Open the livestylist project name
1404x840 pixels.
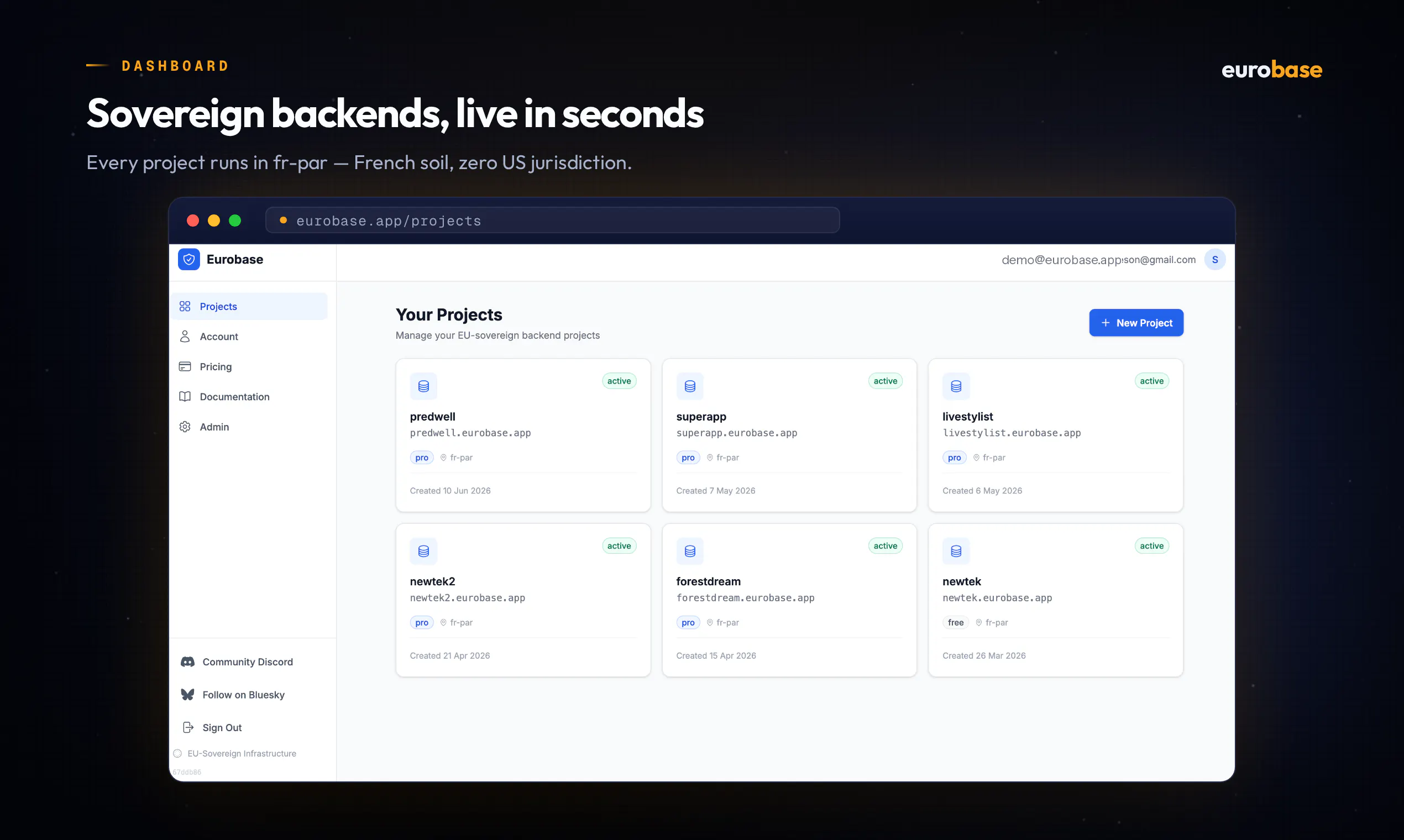pyautogui.click(x=967, y=417)
